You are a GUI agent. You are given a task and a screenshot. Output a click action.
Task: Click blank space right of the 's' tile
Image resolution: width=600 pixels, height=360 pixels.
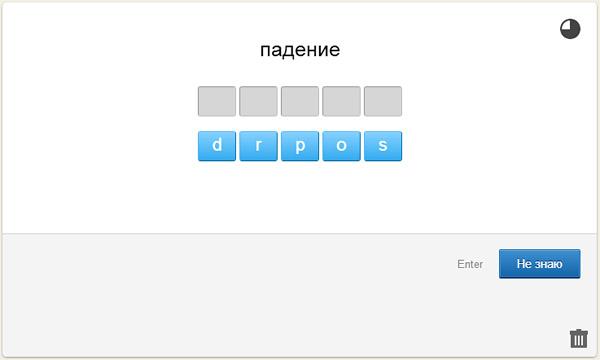(497, 146)
